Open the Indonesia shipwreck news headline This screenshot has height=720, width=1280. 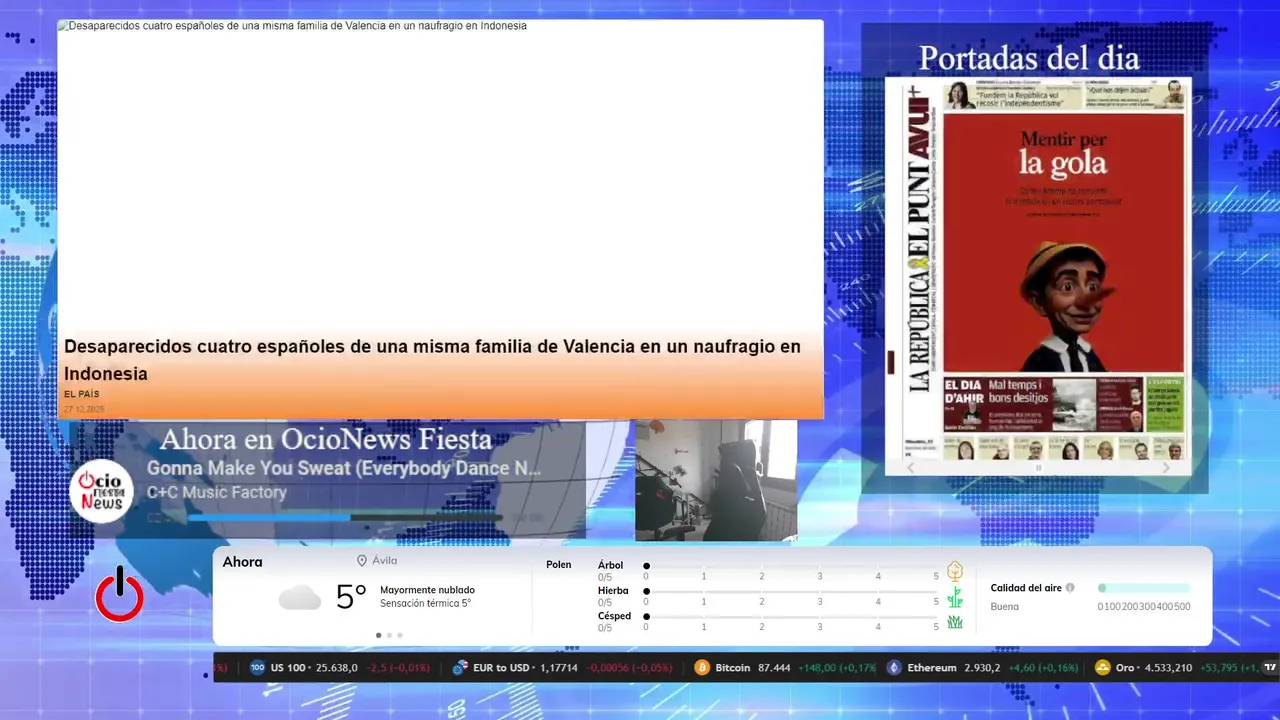(432, 360)
